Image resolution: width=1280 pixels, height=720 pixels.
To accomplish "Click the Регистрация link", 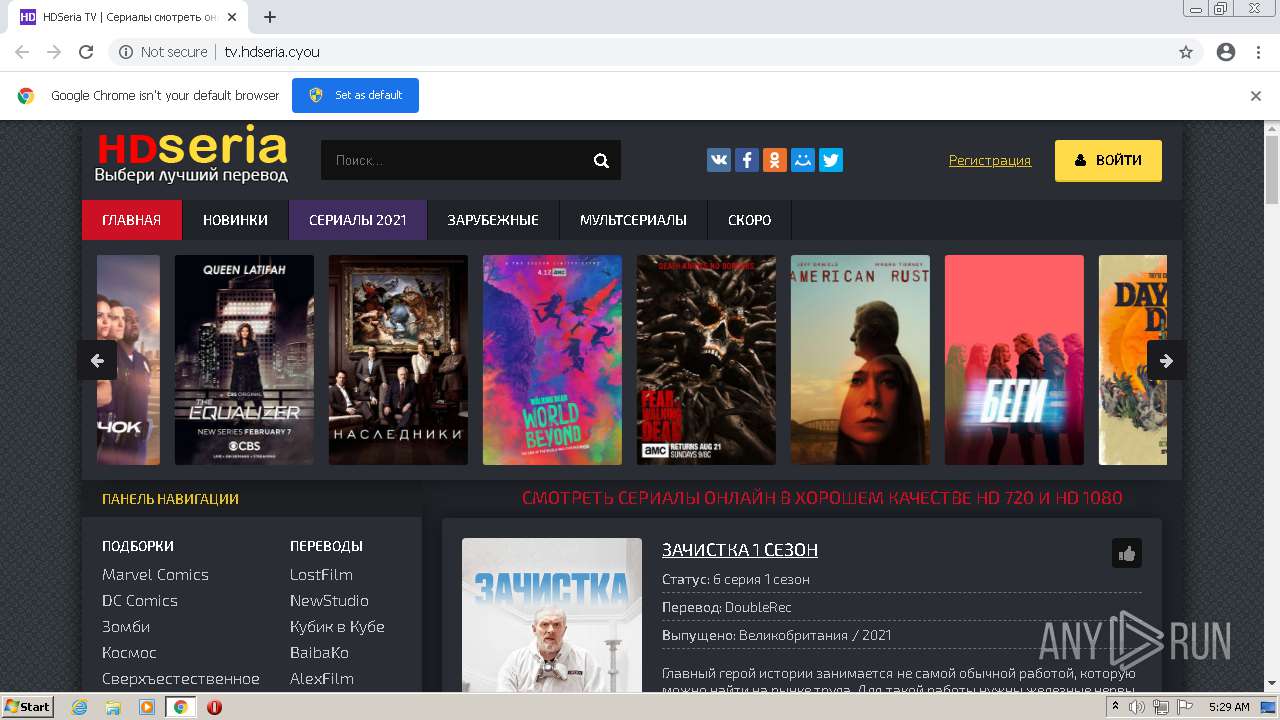I will (990, 160).
